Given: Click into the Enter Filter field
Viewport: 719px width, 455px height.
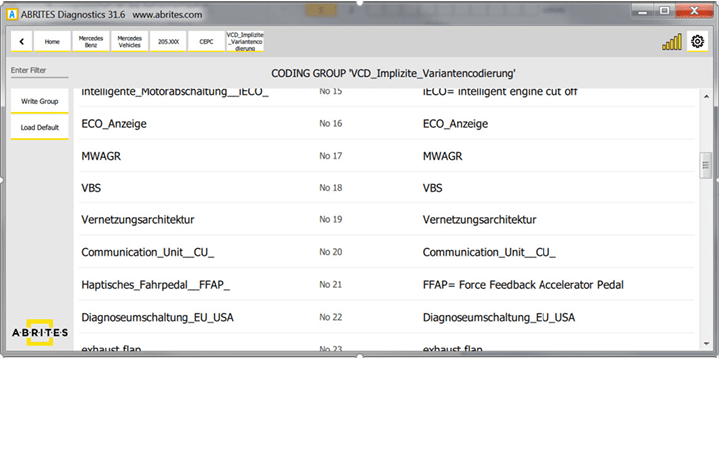Looking at the screenshot, I should pyautogui.click(x=39, y=71).
